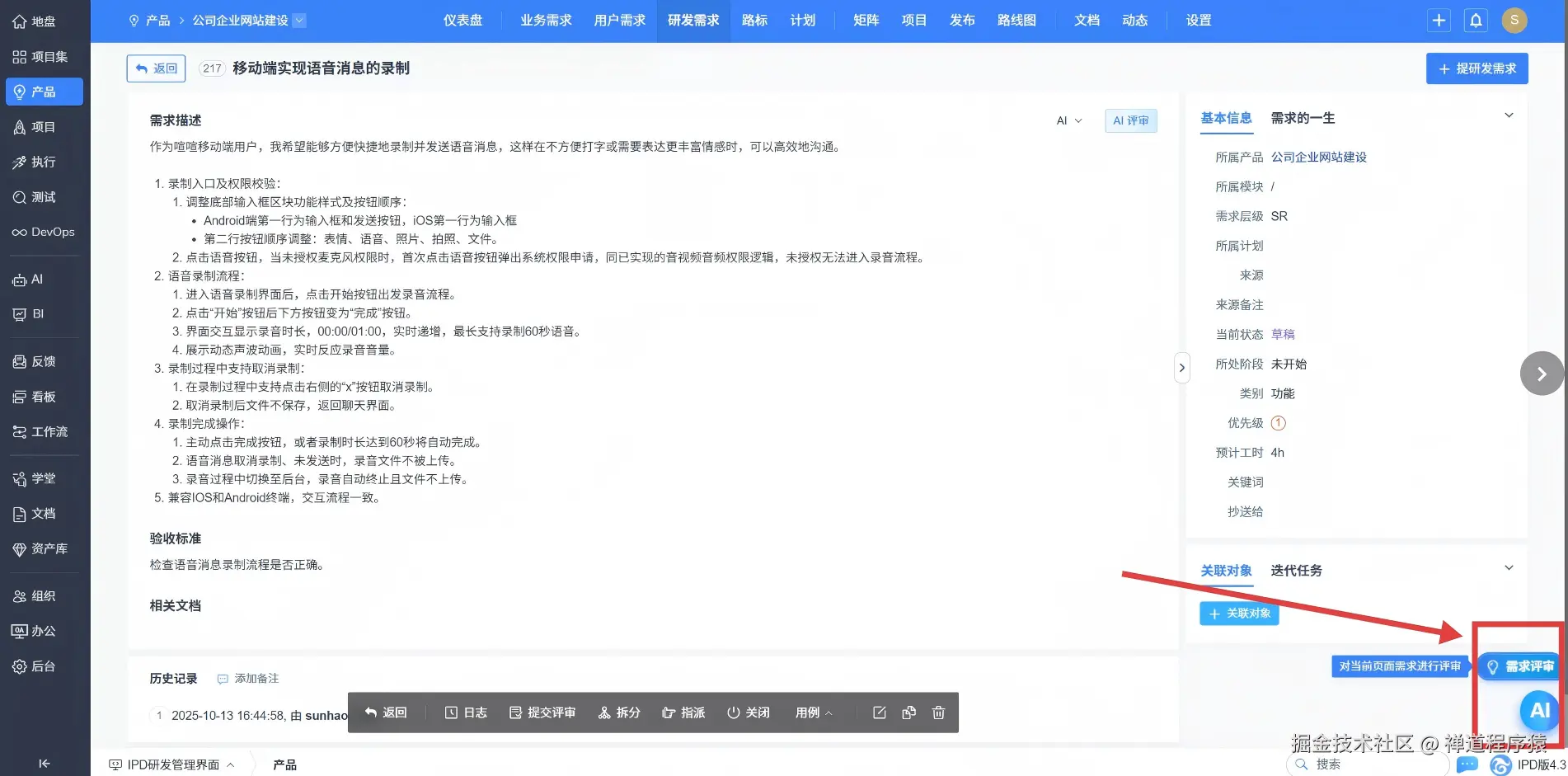Screen dimensions: 1568x776
Task: Start an AI评审 review
Action: coord(1130,120)
